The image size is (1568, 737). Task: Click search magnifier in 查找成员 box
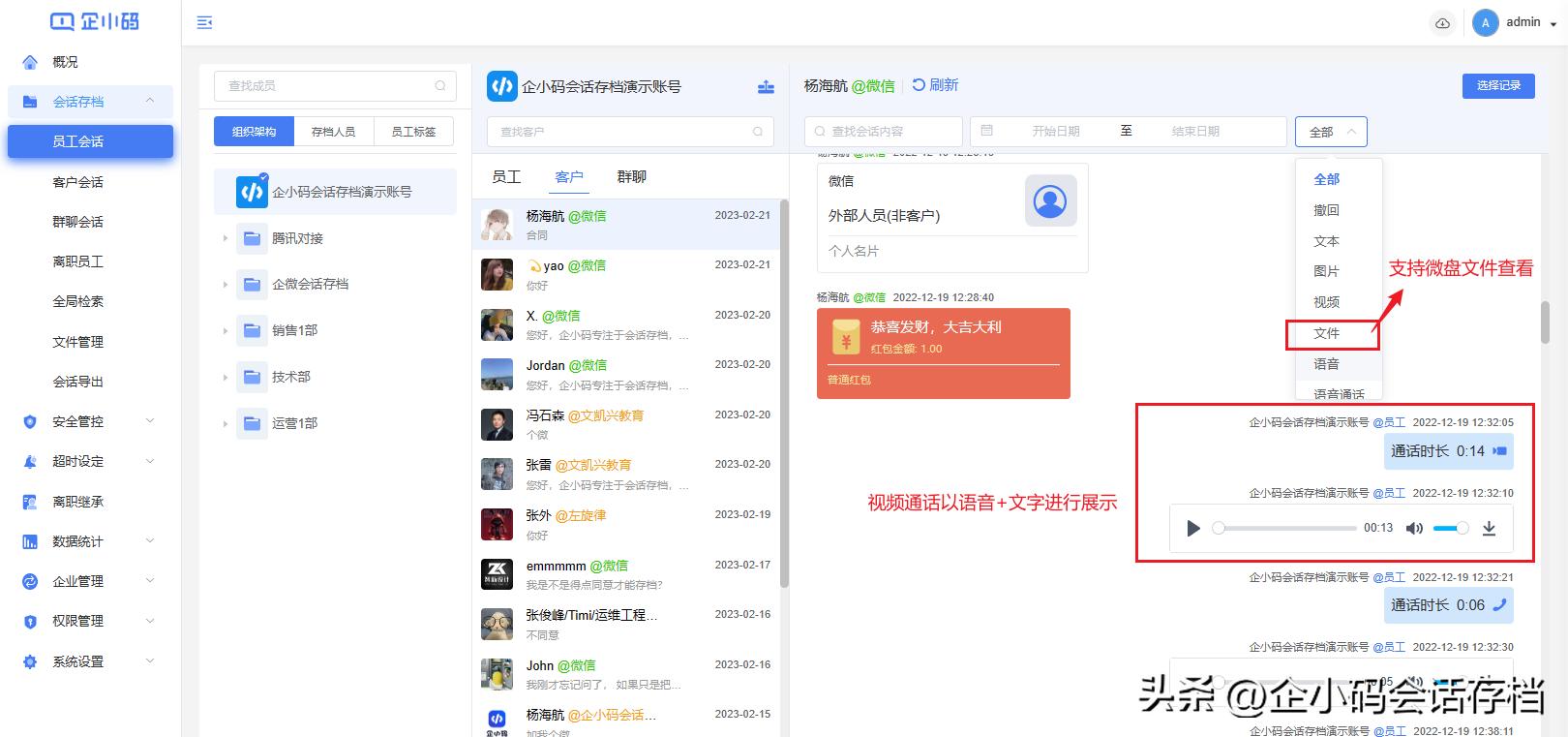[440, 86]
